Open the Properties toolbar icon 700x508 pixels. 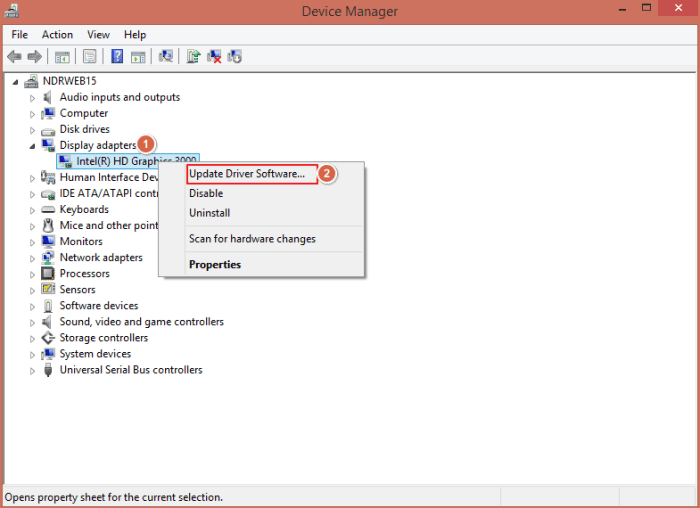(90, 57)
